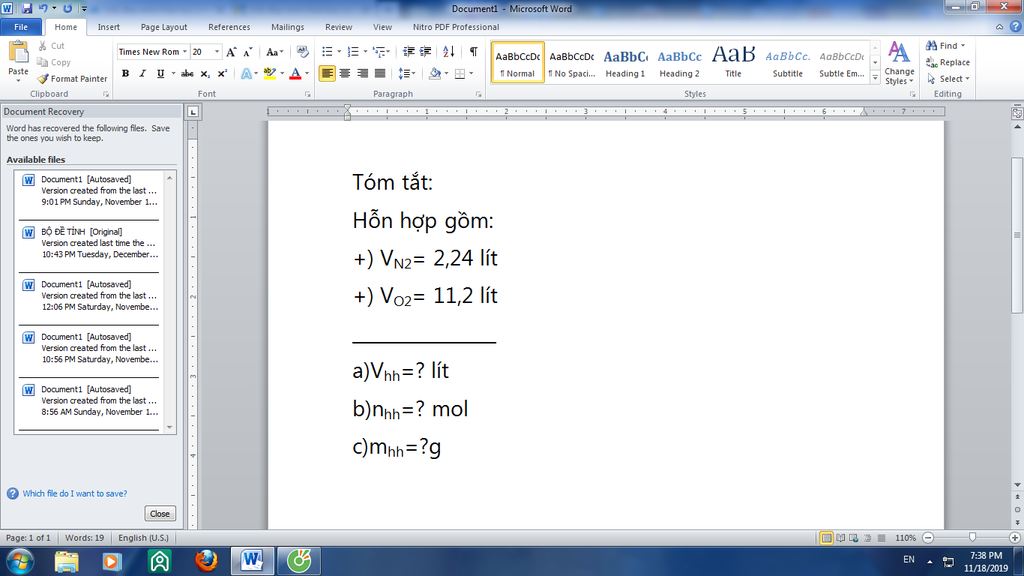Open Firefox from the taskbar
The height and width of the screenshot is (576, 1024).
tap(206, 561)
